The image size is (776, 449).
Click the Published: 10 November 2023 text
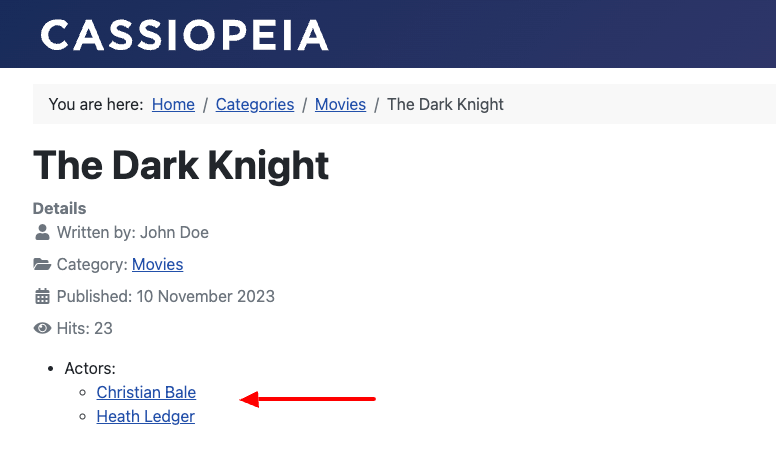(x=166, y=297)
